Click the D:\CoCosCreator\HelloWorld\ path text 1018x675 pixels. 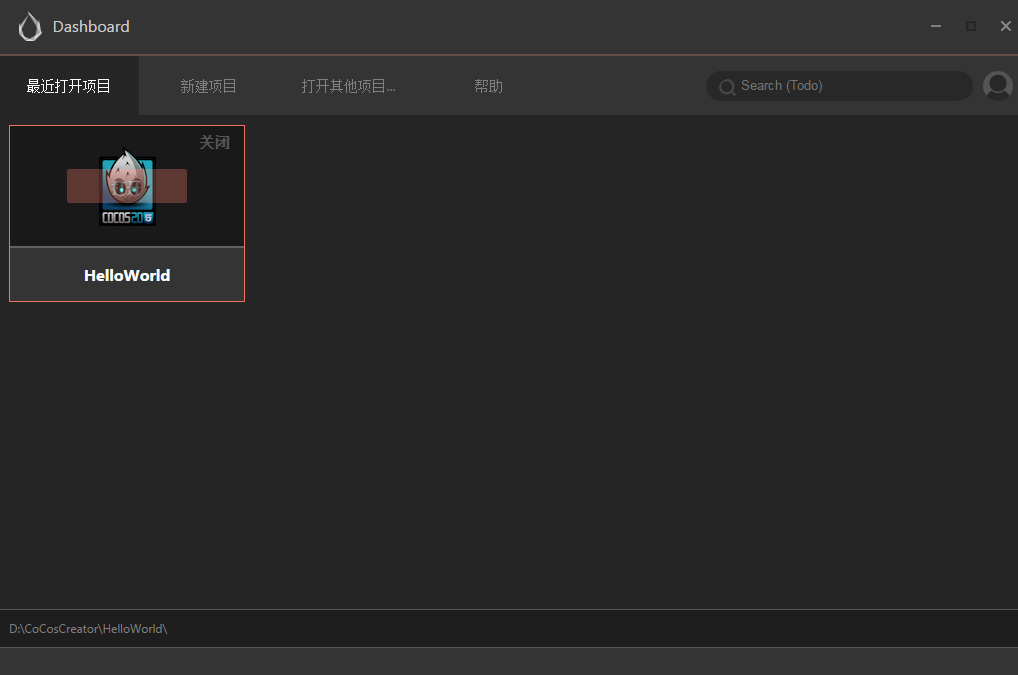tap(88, 628)
